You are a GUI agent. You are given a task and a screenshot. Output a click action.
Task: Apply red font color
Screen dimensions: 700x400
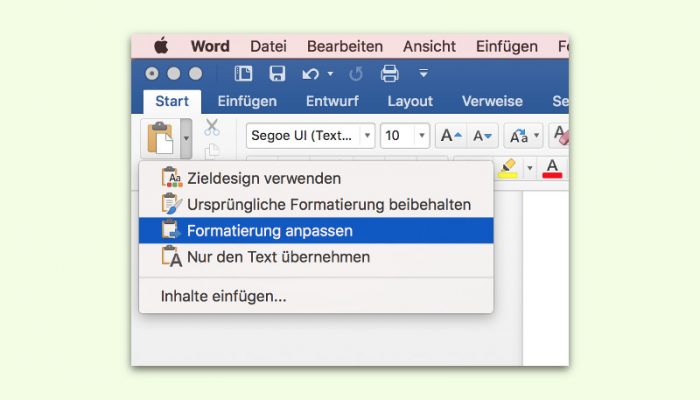point(552,168)
